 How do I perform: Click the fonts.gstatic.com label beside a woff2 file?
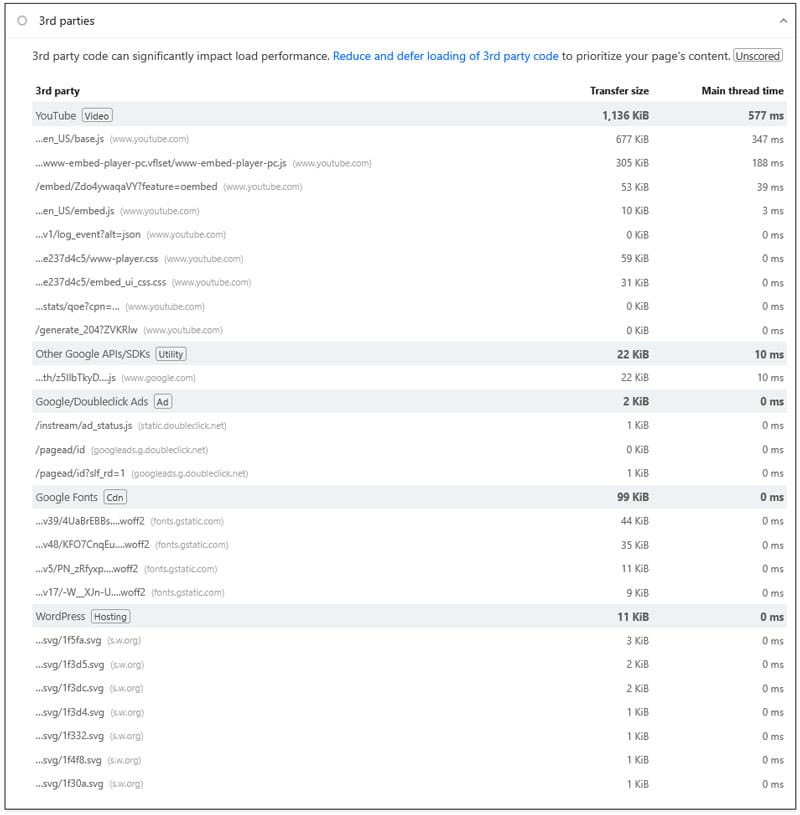pyautogui.click(x=186, y=520)
